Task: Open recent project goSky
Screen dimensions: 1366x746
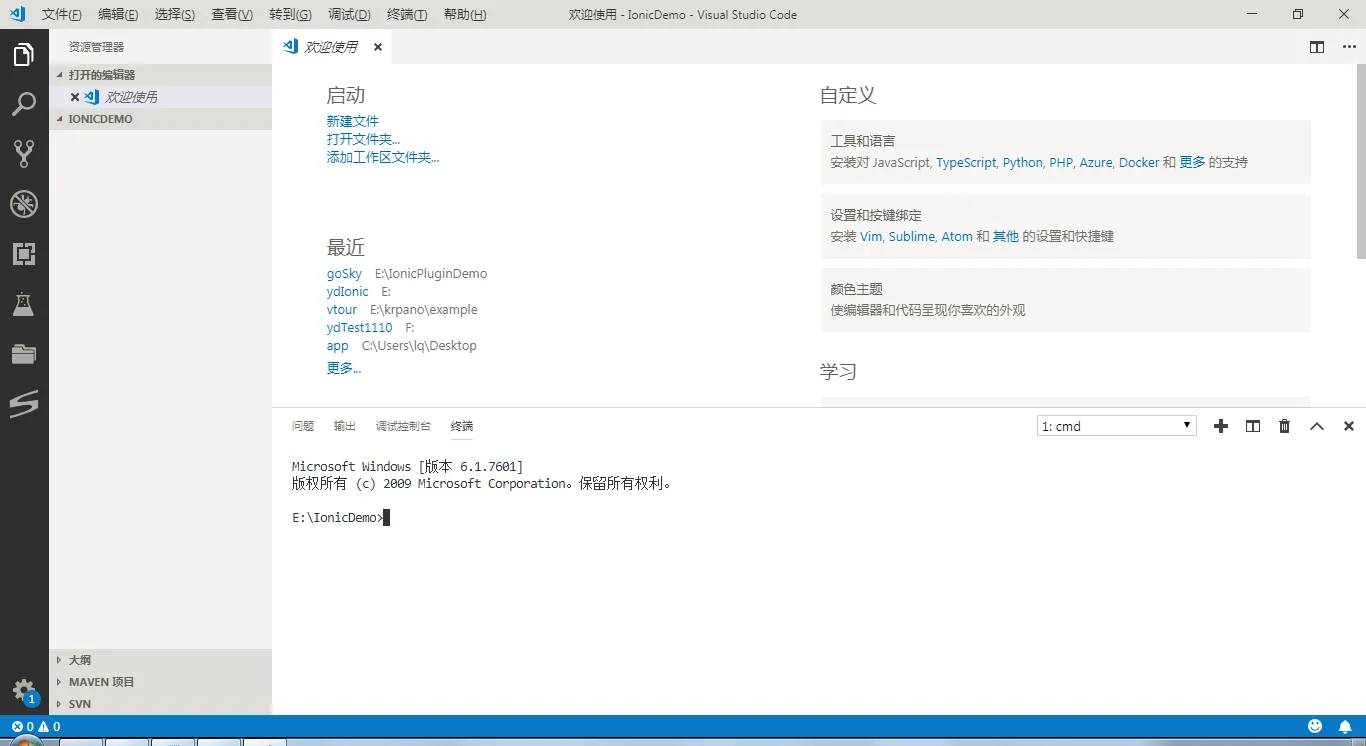Action: [344, 274]
